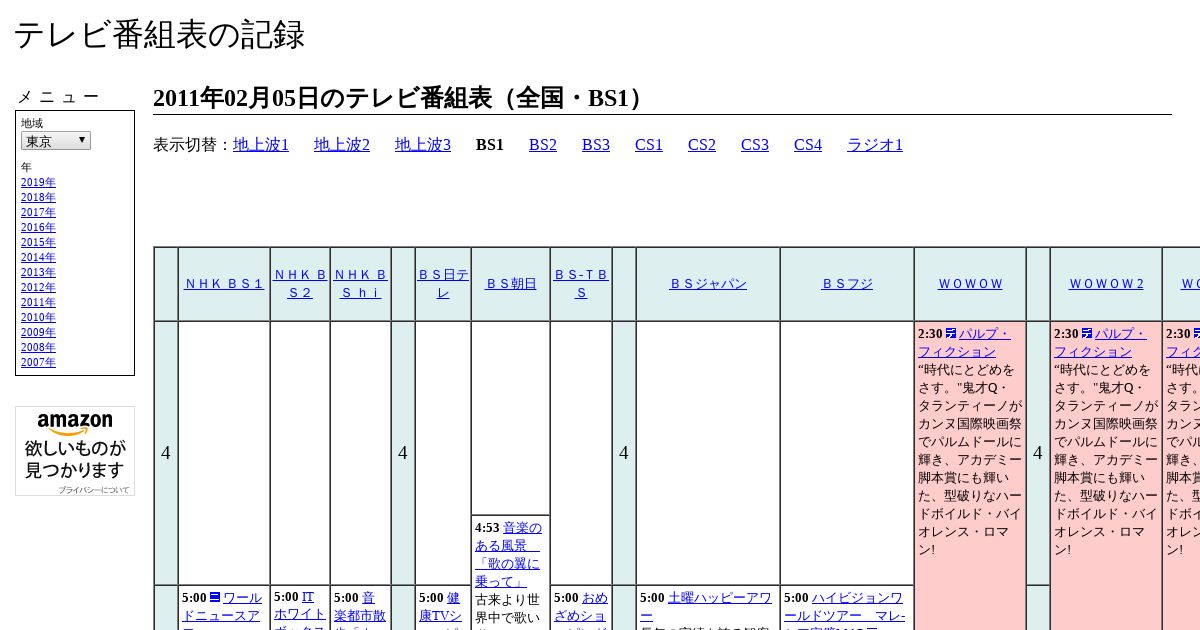Open the 2011年 archive link
The height and width of the screenshot is (630, 1200).
tap(38, 303)
